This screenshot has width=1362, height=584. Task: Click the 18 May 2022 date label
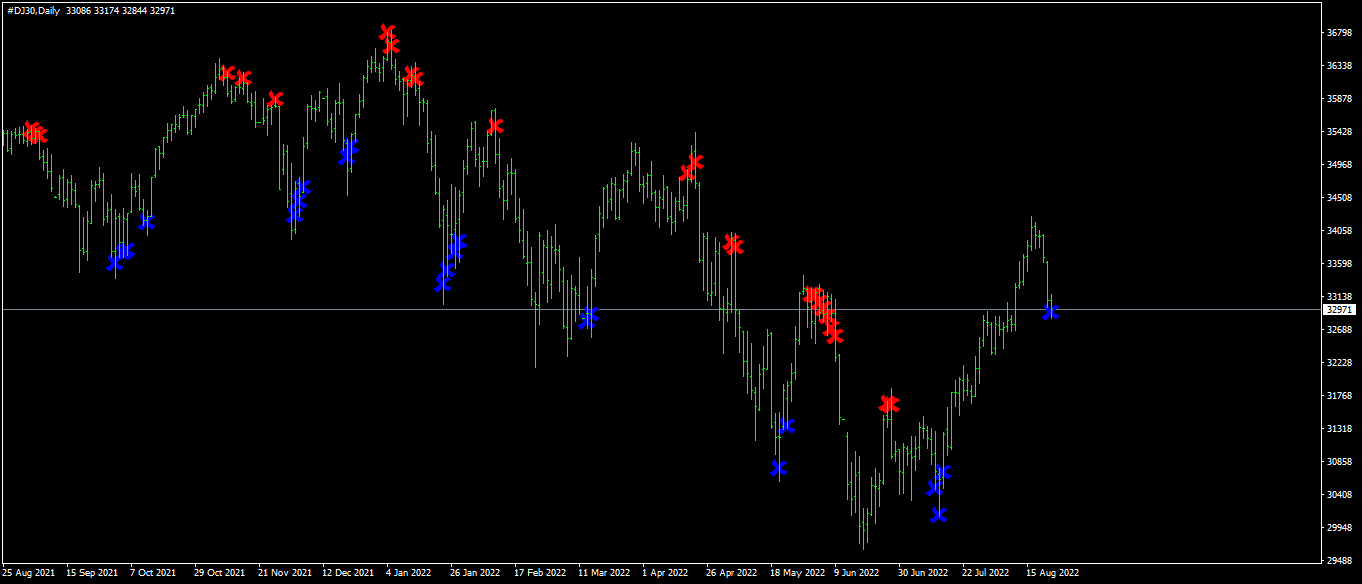pyautogui.click(x=797, y=574)
